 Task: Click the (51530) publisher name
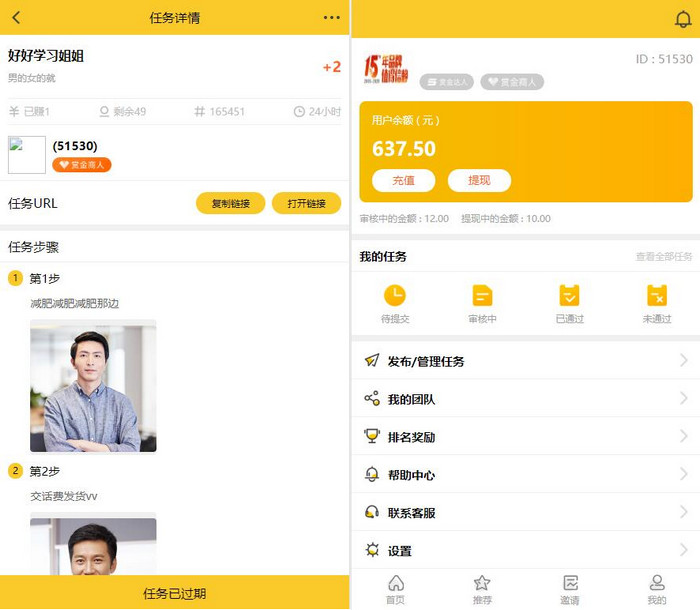[75, 146]
